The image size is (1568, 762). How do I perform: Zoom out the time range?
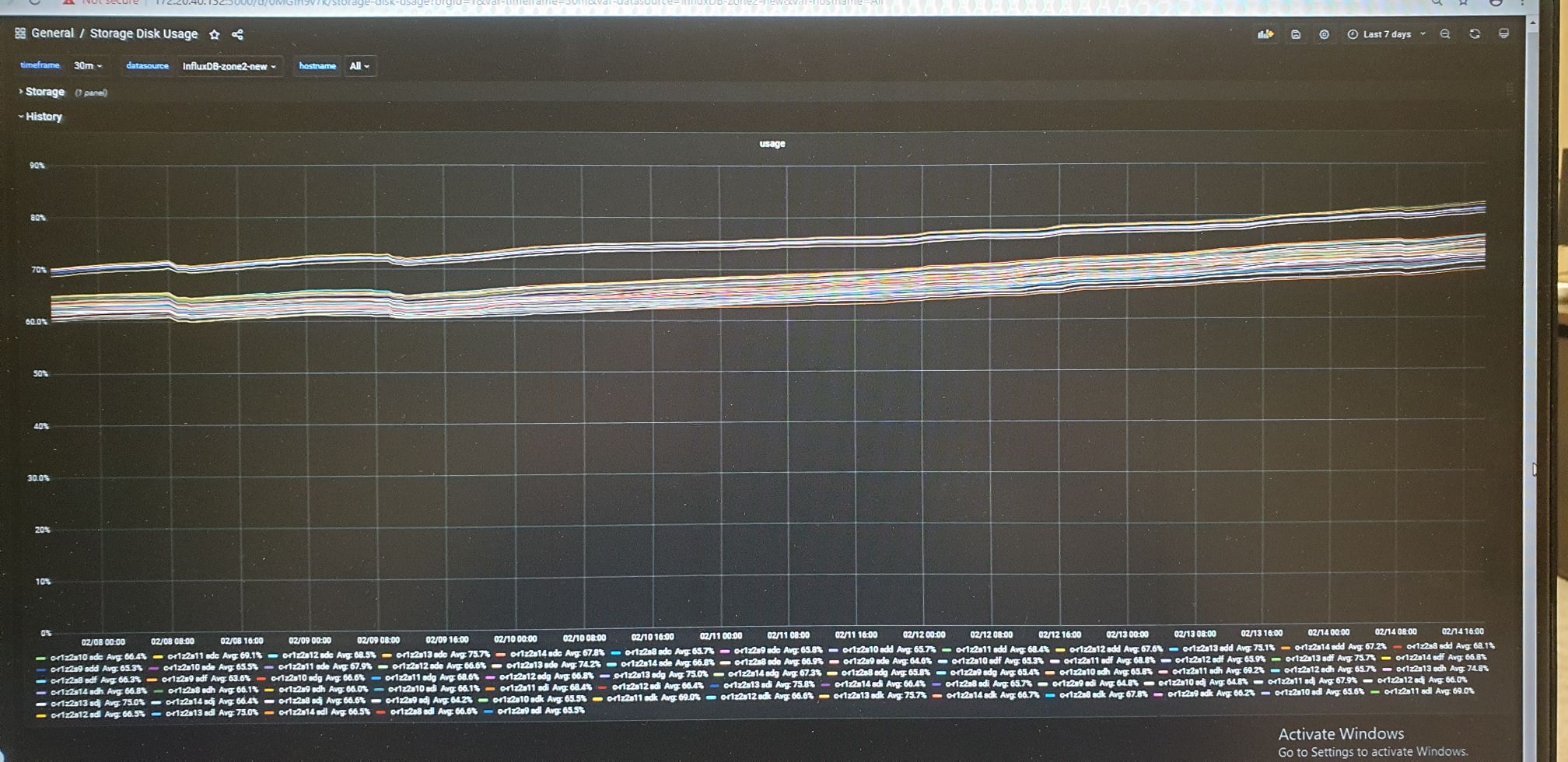(1445, 34)
